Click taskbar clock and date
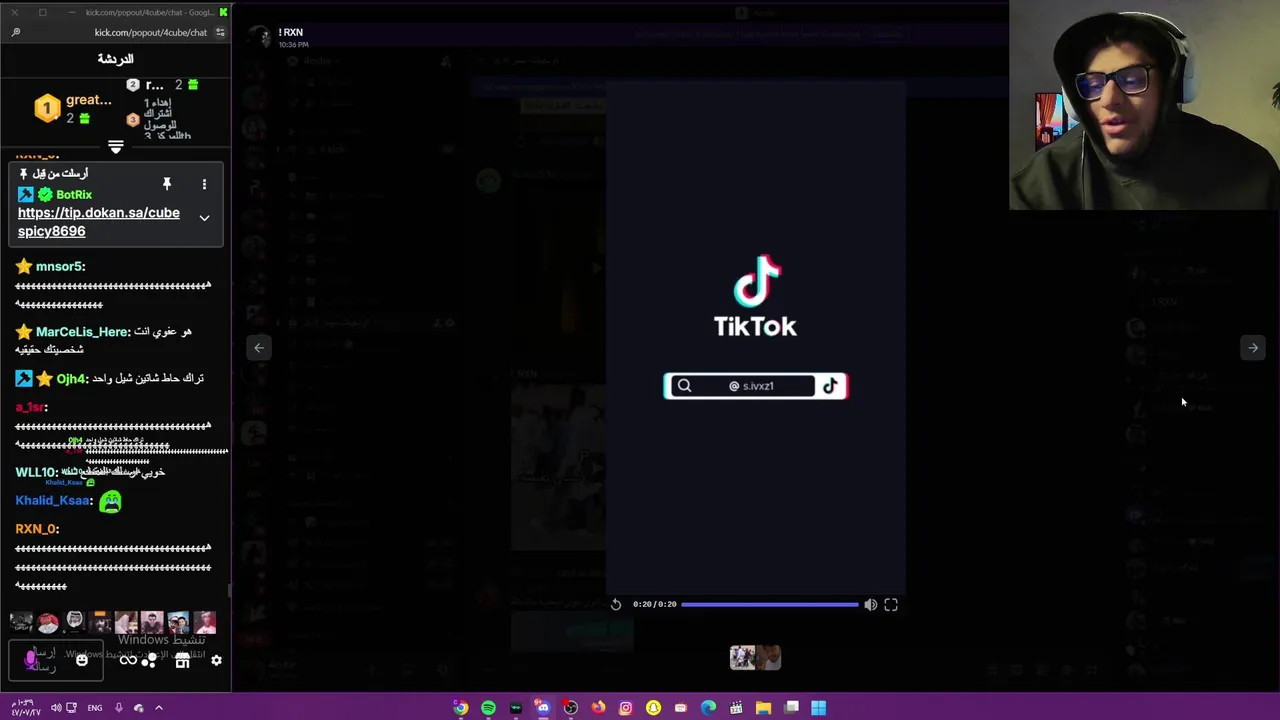This screenshot has width=1280, height=720. (x=25, y=708)
